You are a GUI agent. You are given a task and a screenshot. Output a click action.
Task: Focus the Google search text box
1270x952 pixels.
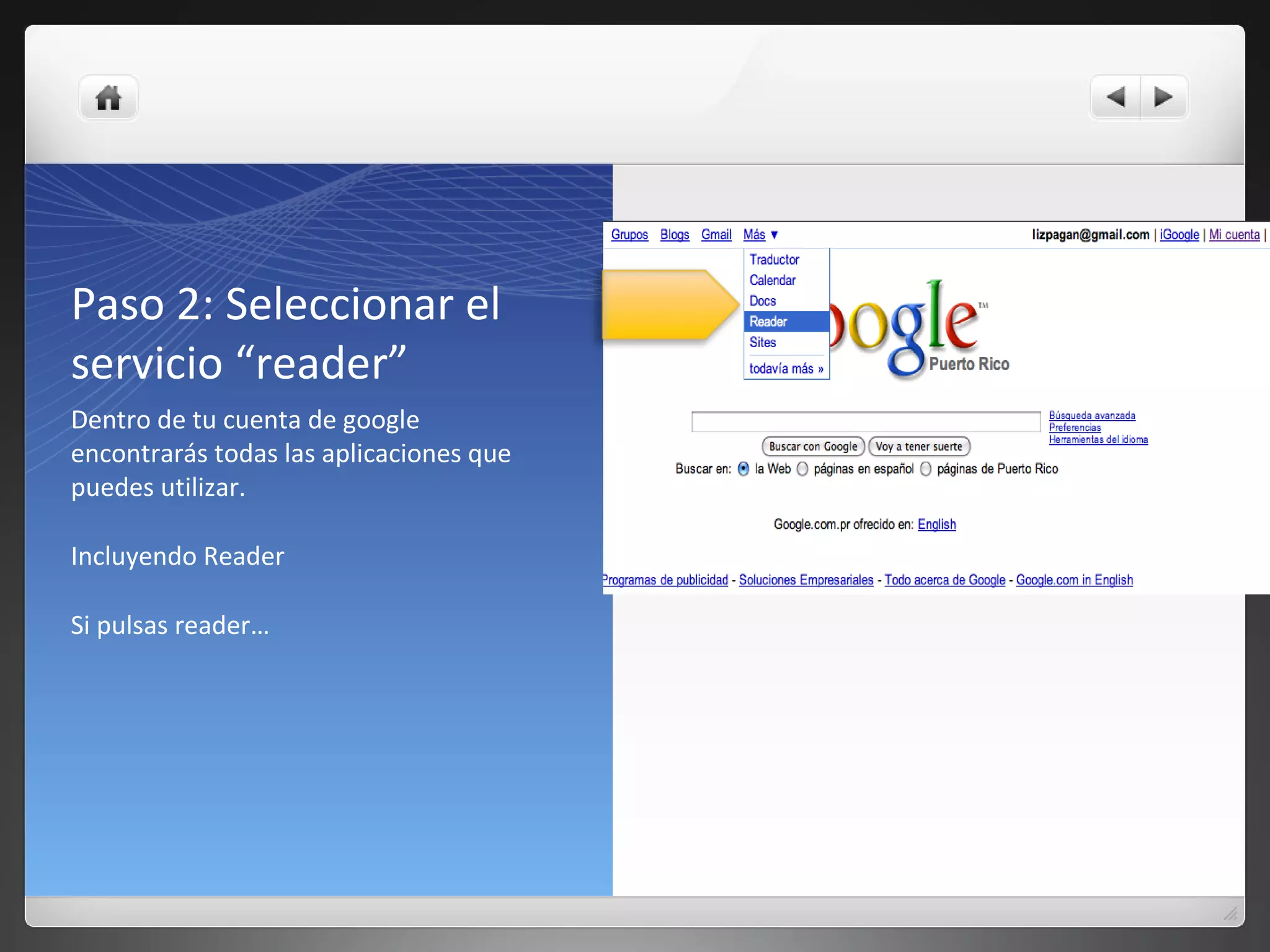click(x=866, y=421)
